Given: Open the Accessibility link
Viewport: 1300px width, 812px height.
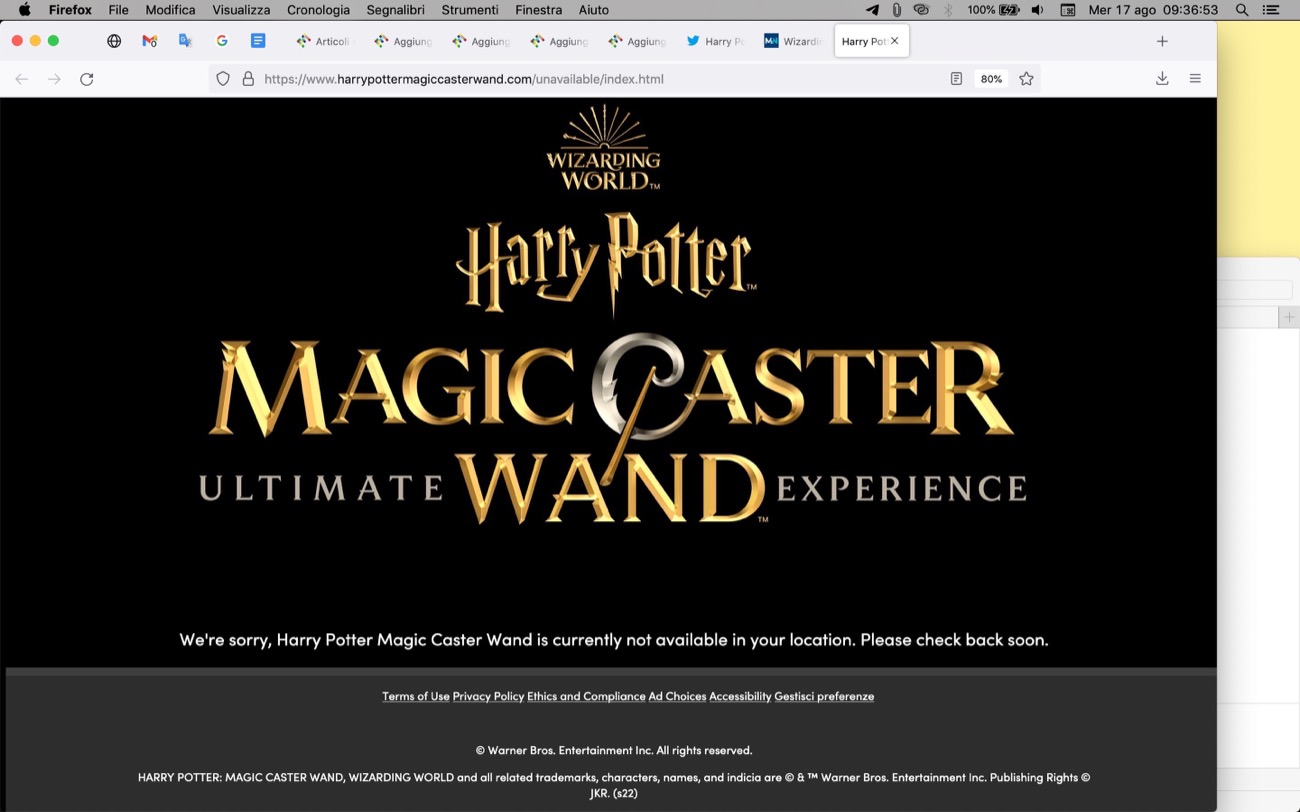Looking at the screenshot, I should [740, 696].
